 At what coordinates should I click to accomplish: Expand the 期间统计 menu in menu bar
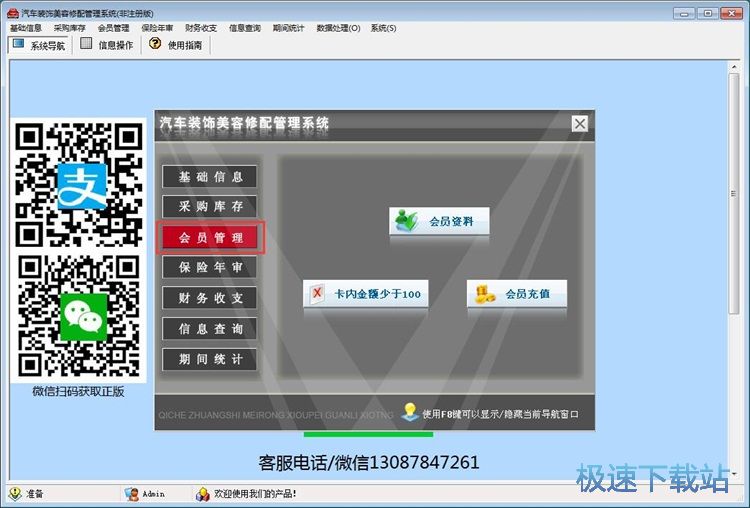pyautogui.click(x=288, y=28)
